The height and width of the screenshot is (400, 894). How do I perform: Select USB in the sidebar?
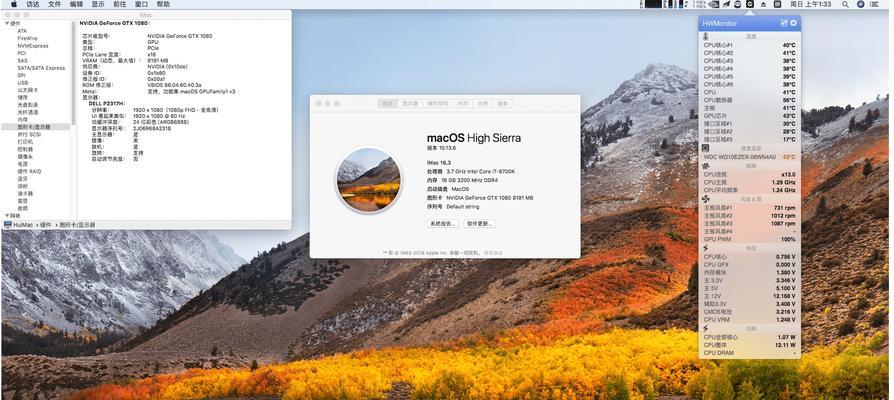(23, 83)
